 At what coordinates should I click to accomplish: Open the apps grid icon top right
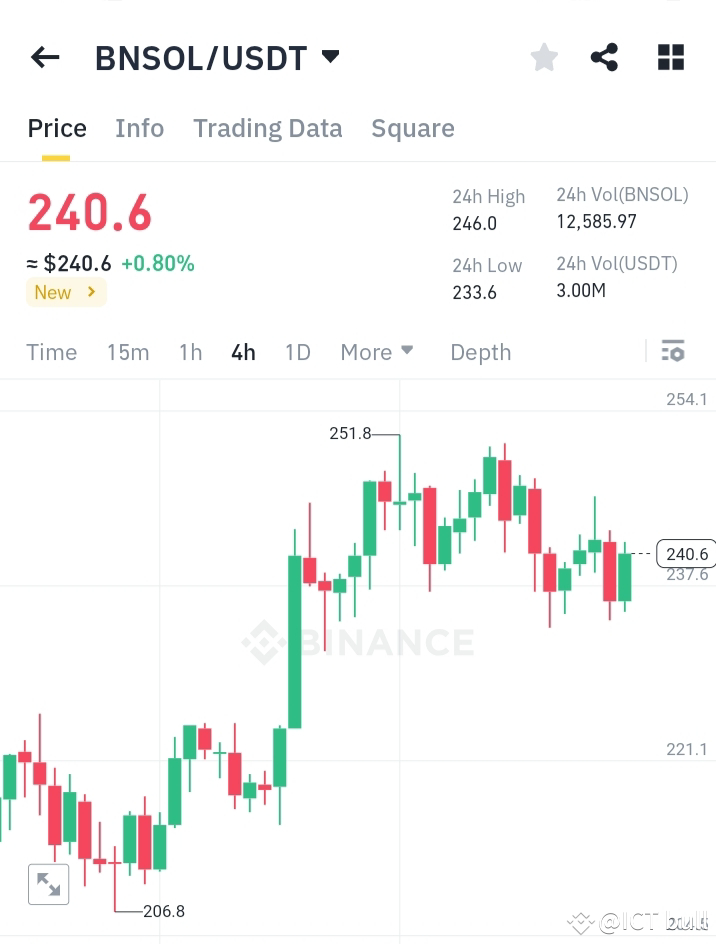coord(669,57)
